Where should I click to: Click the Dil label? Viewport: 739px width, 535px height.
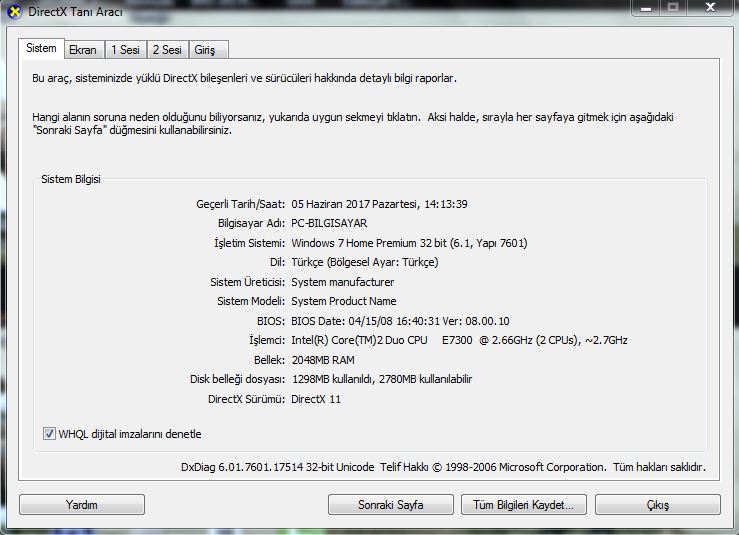tap(277, 262)
